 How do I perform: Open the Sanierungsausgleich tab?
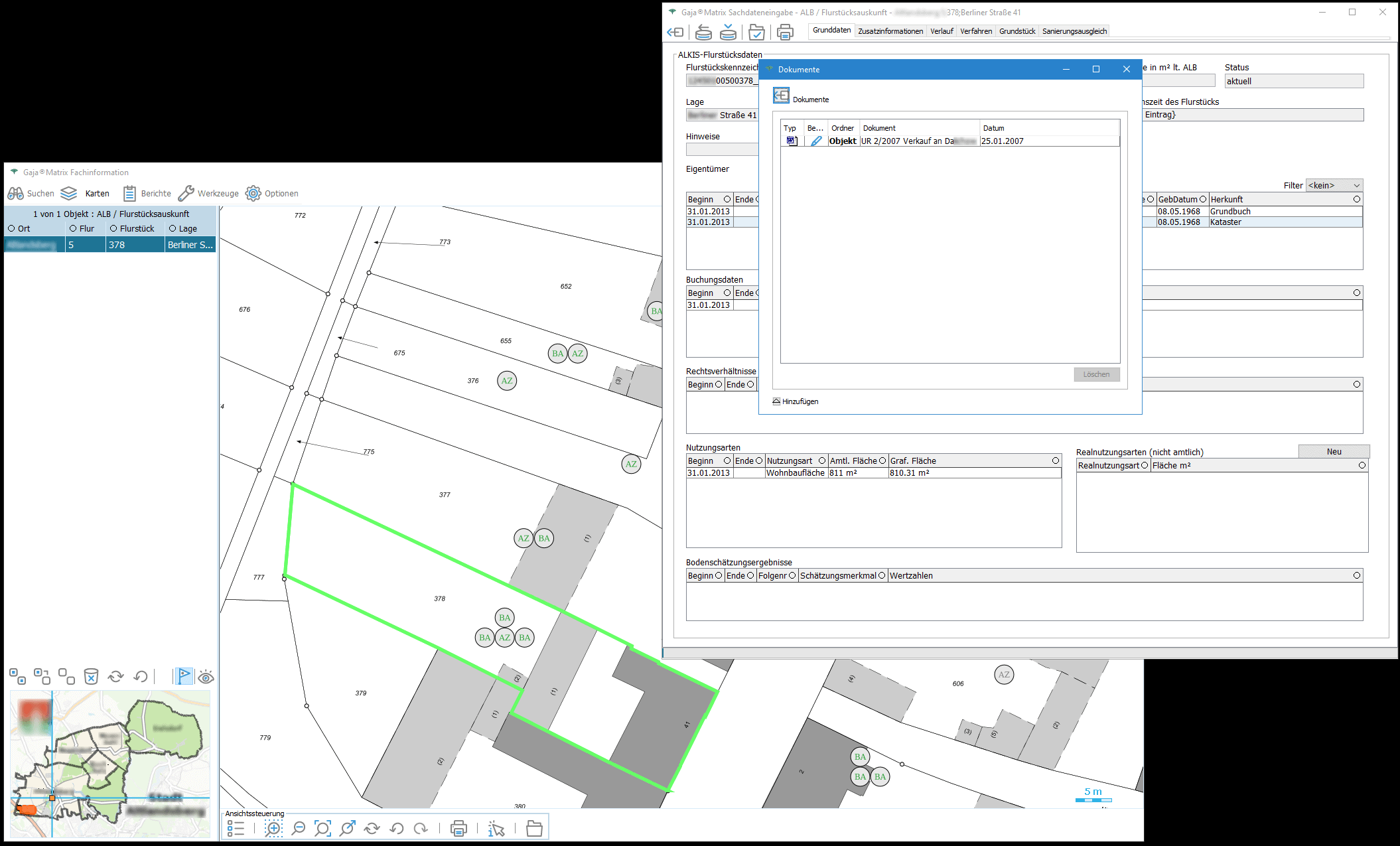1074,31
